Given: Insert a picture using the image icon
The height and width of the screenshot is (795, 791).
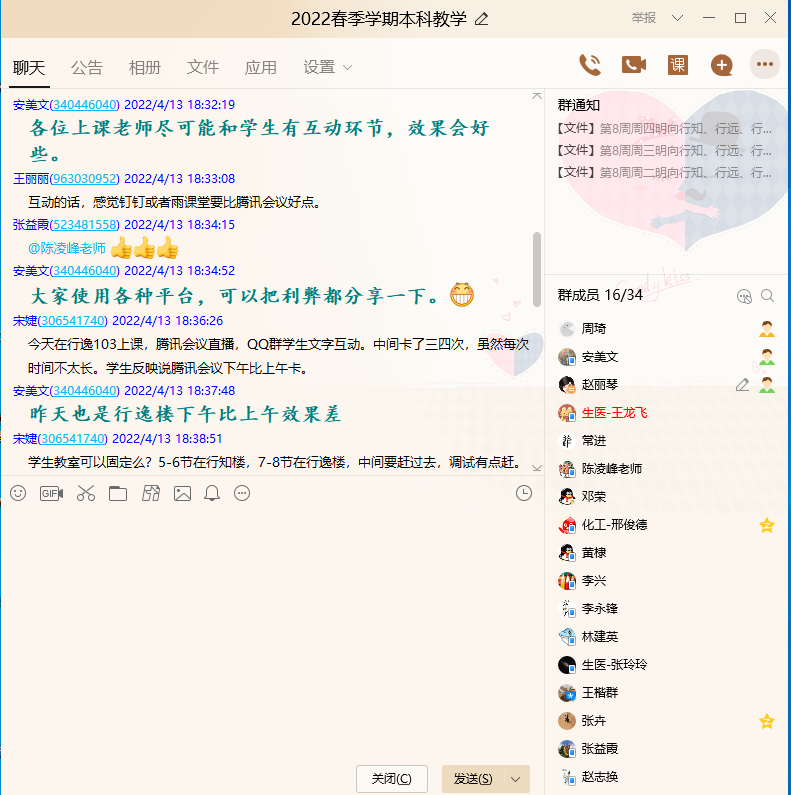Looking at the screenshot, I should [182, 493].
